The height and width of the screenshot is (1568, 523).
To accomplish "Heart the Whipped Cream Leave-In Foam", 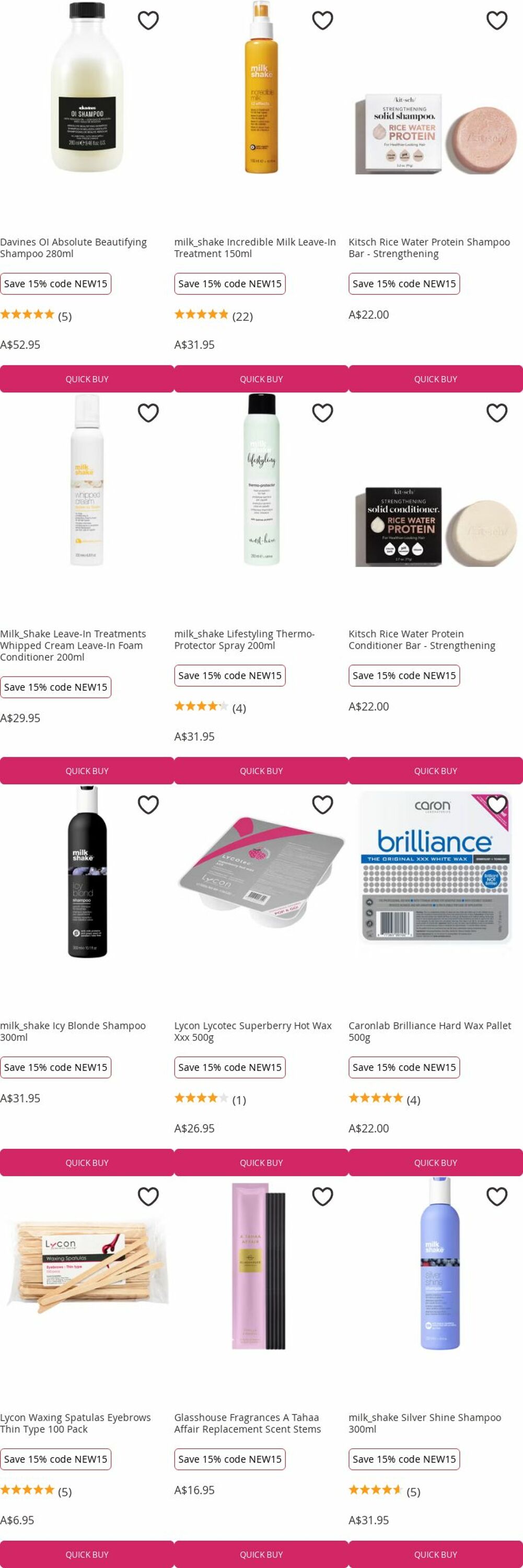I will tap(148, 413).
